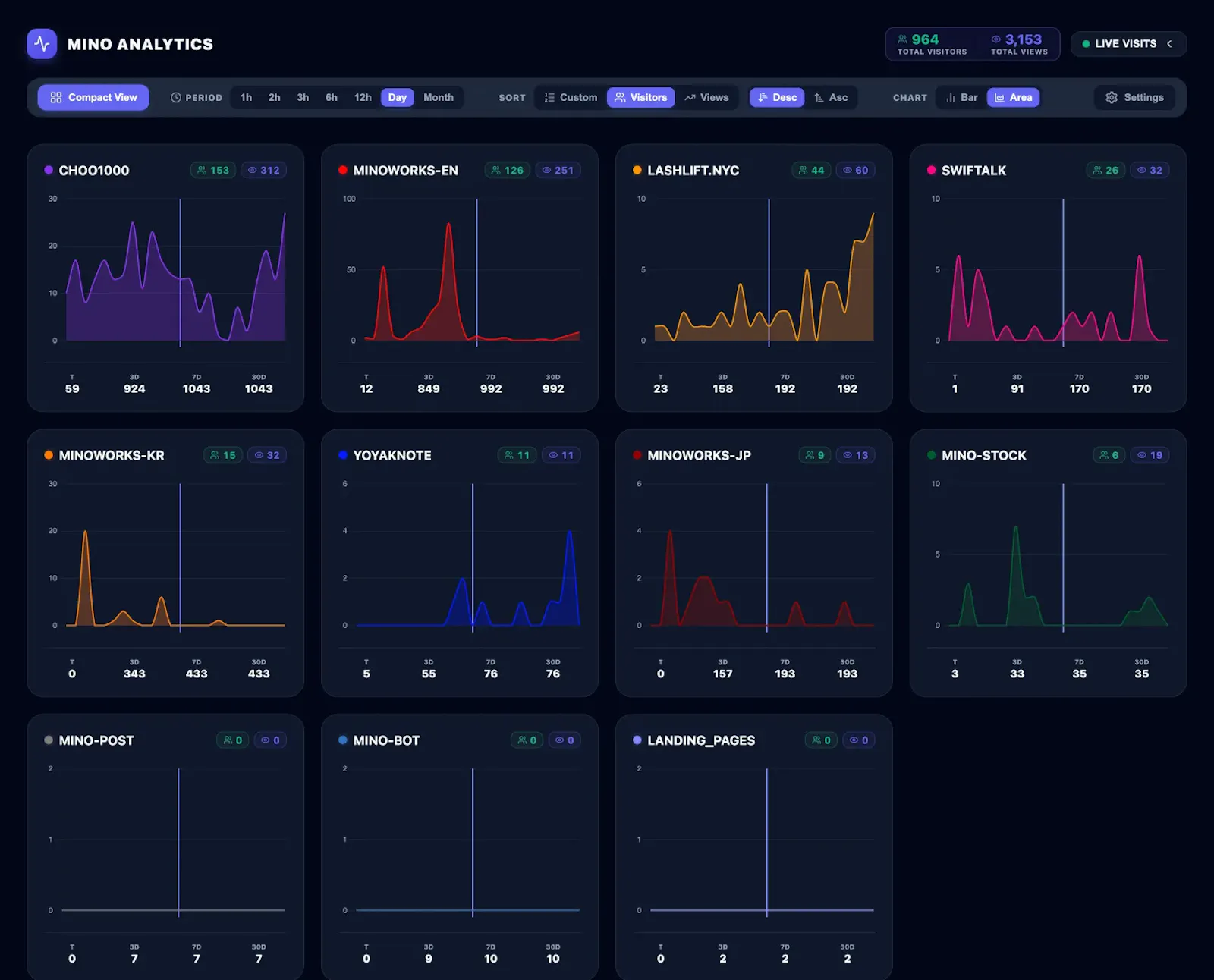This screenshot has height=980, width=1214.
Task: Click the orange dot beside LASHLIFT.NYC
Action: [x=637, y=170]
